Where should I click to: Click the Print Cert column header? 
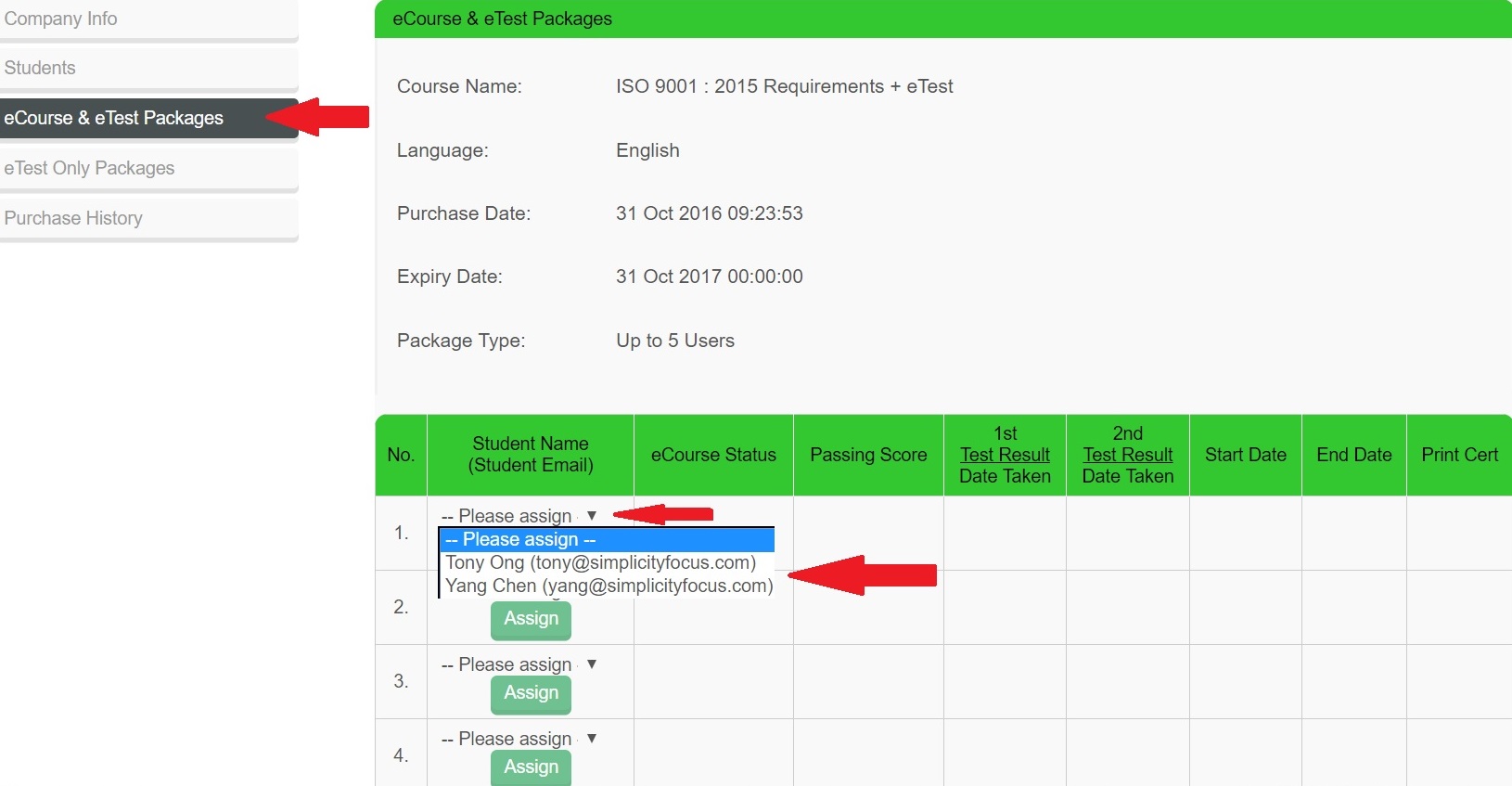[1460, 455]
